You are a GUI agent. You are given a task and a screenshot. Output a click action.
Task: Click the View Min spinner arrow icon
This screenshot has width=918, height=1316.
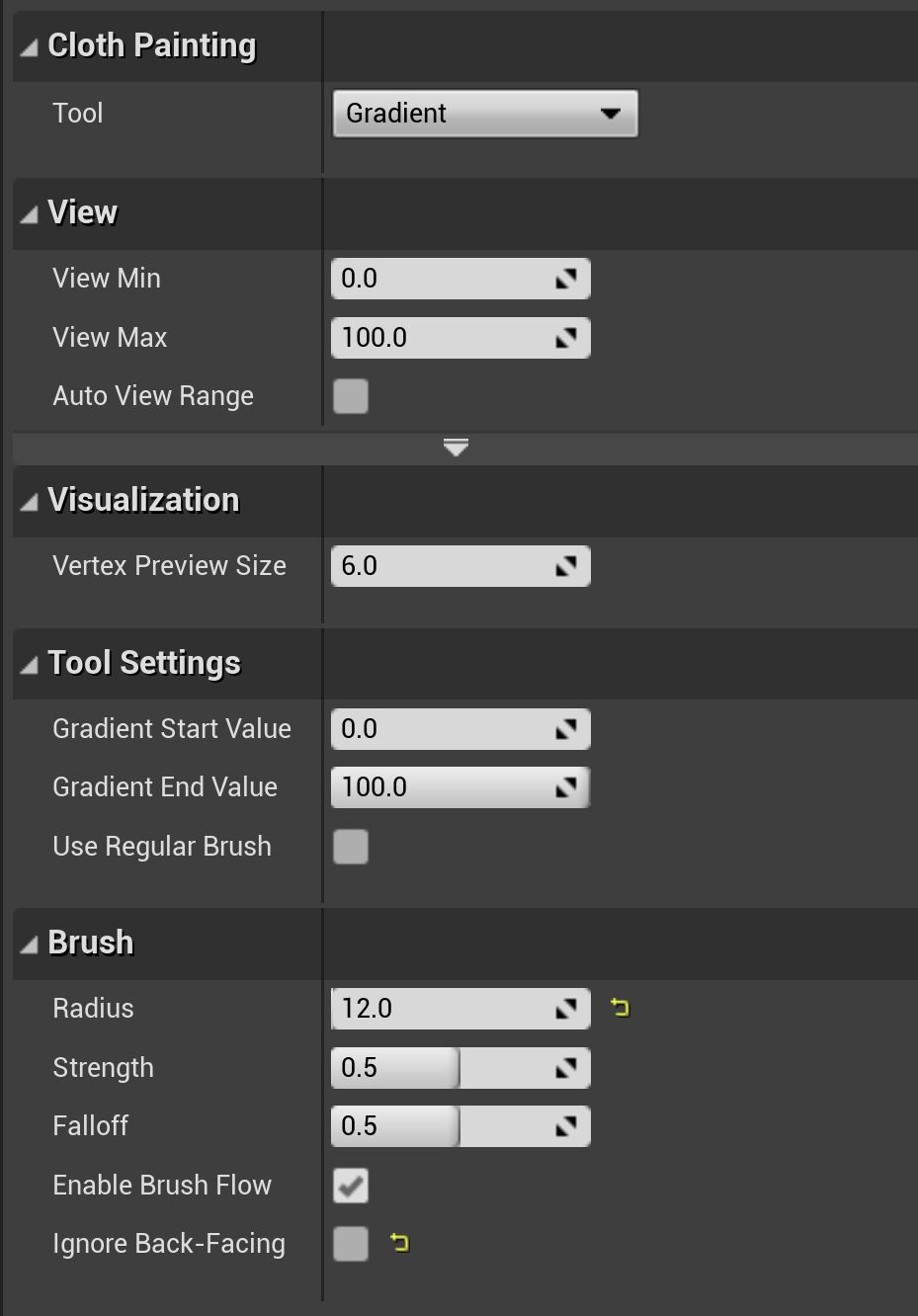565,280
